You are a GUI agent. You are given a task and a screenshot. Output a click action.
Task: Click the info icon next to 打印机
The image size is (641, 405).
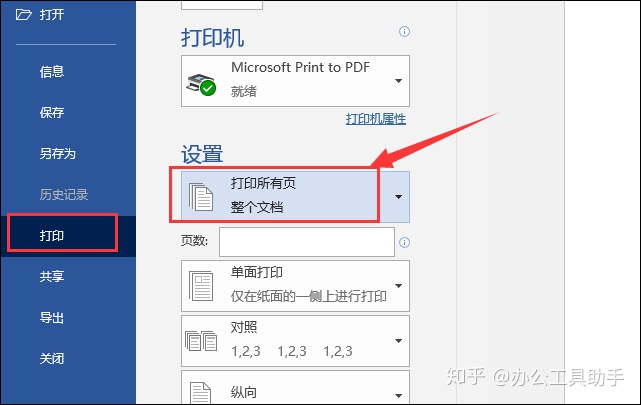coord(404,31)
